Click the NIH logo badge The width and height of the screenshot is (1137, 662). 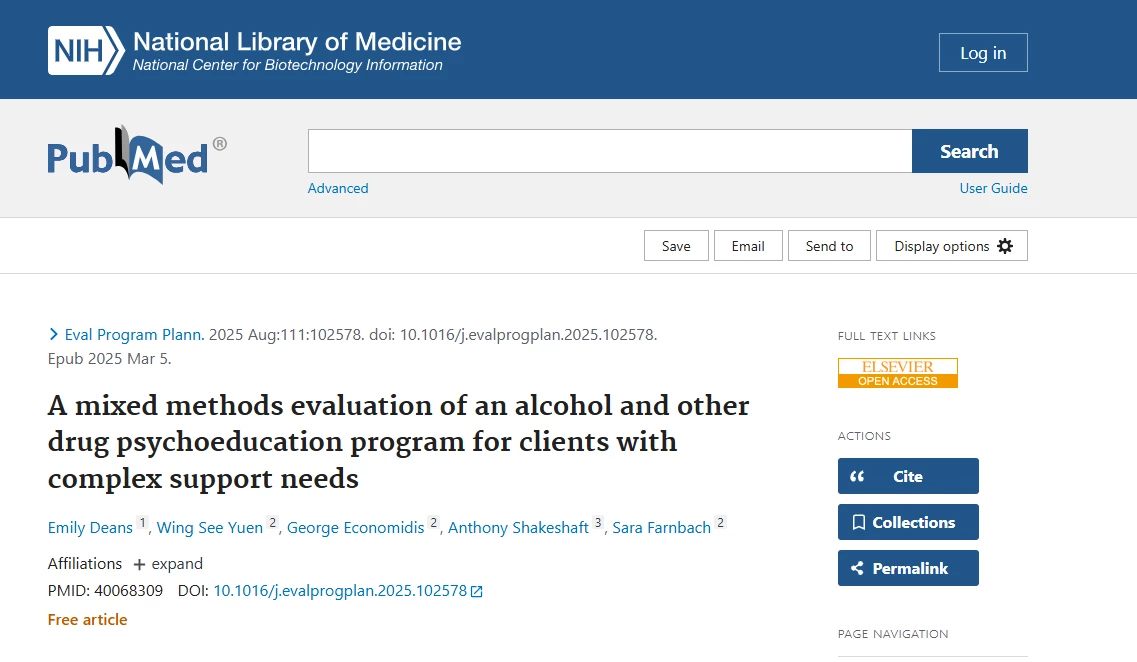click(x=86, y=51)
